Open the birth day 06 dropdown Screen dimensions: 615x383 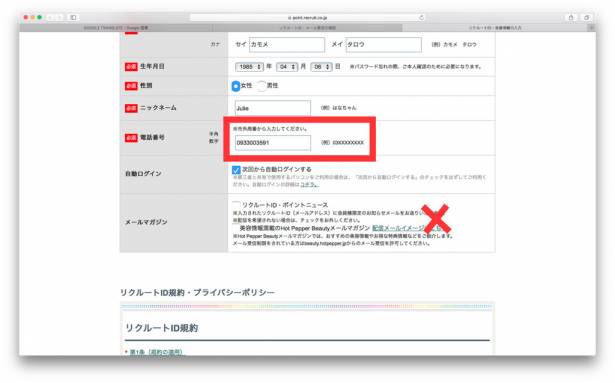(x=321, y=67)
